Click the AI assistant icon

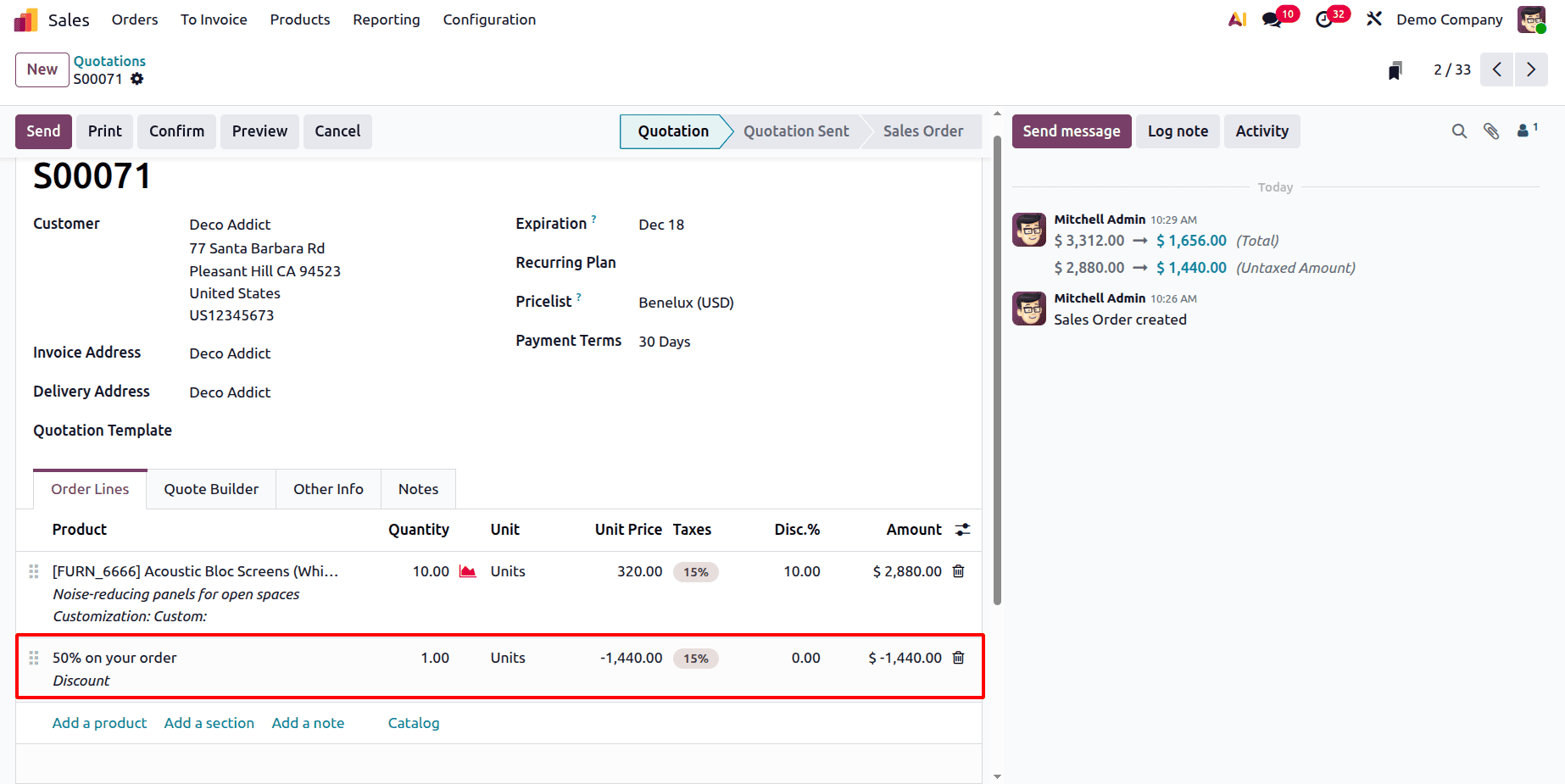[1236, 19]
